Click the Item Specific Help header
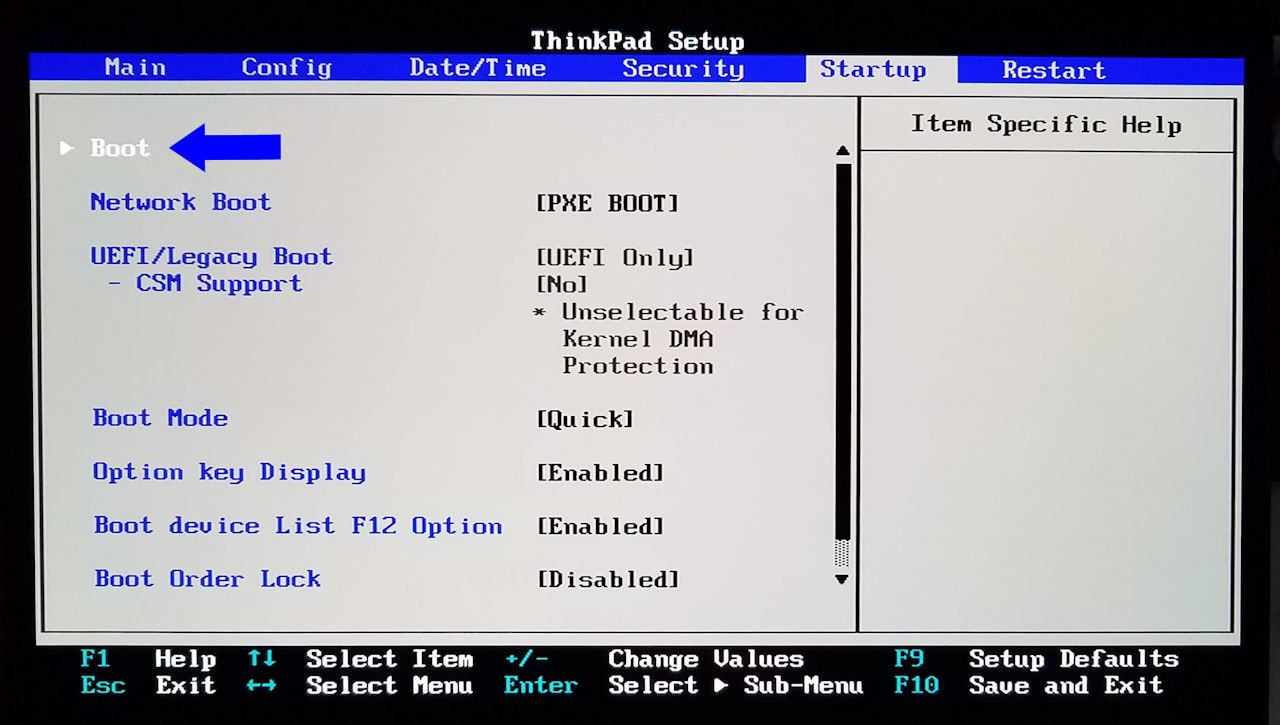 tap(1046, 125)
